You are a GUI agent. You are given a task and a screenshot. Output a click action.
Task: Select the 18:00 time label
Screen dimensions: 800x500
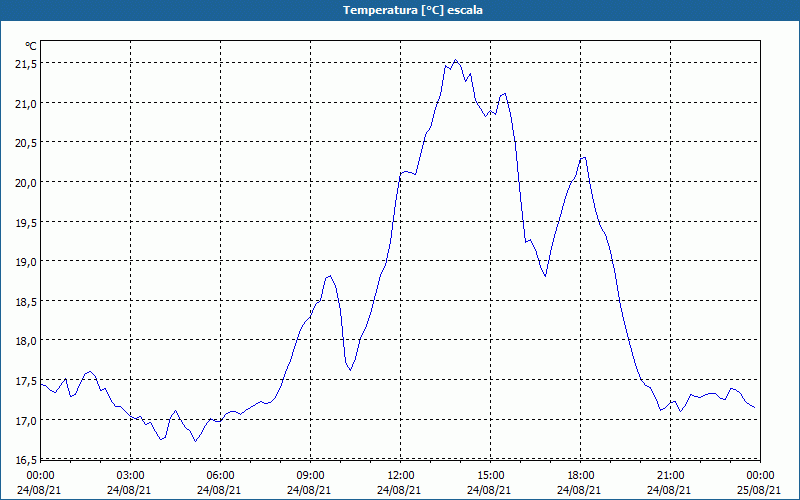coord(581,476)
